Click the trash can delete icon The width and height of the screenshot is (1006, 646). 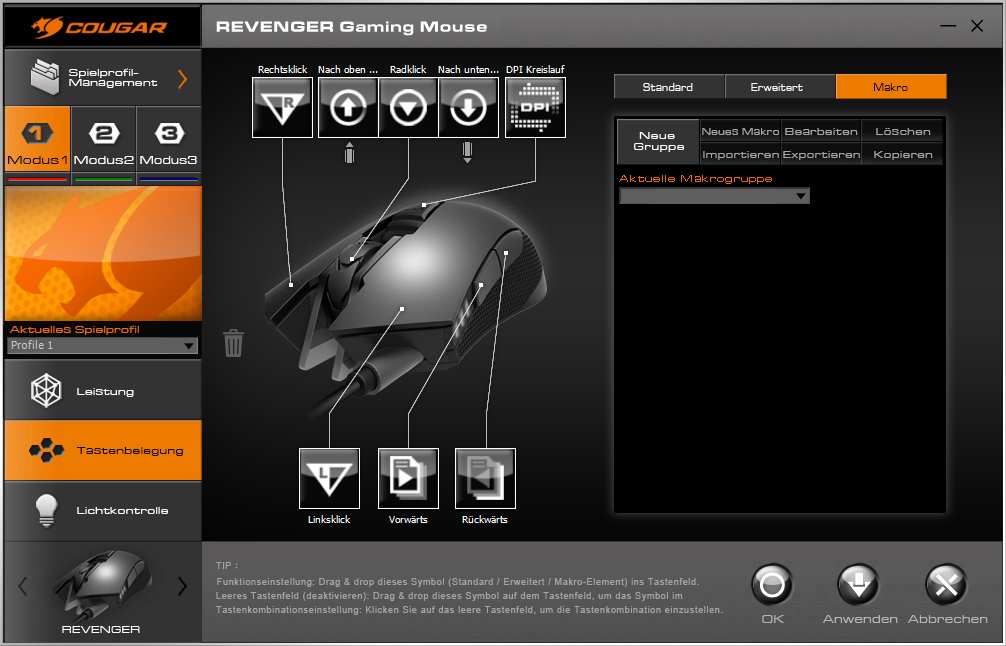(x=233, y=343)
